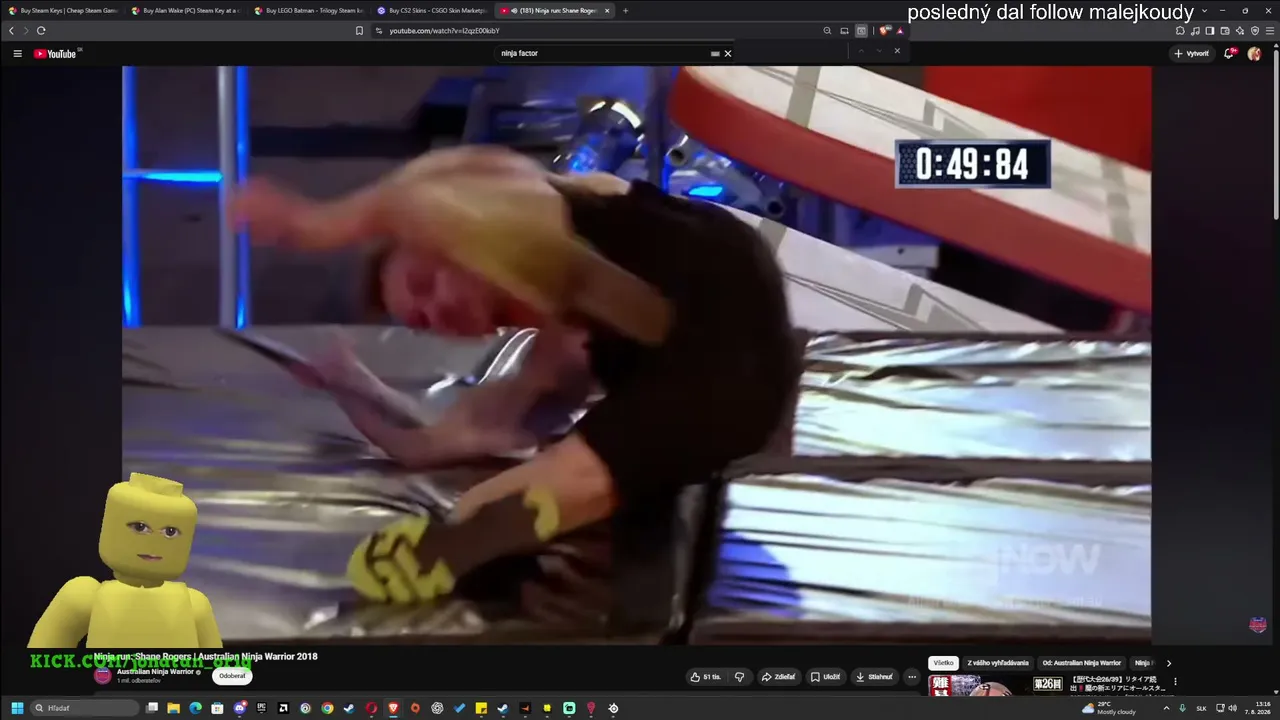Open the zoom magnifier icon in address bar

click(827, 31)
